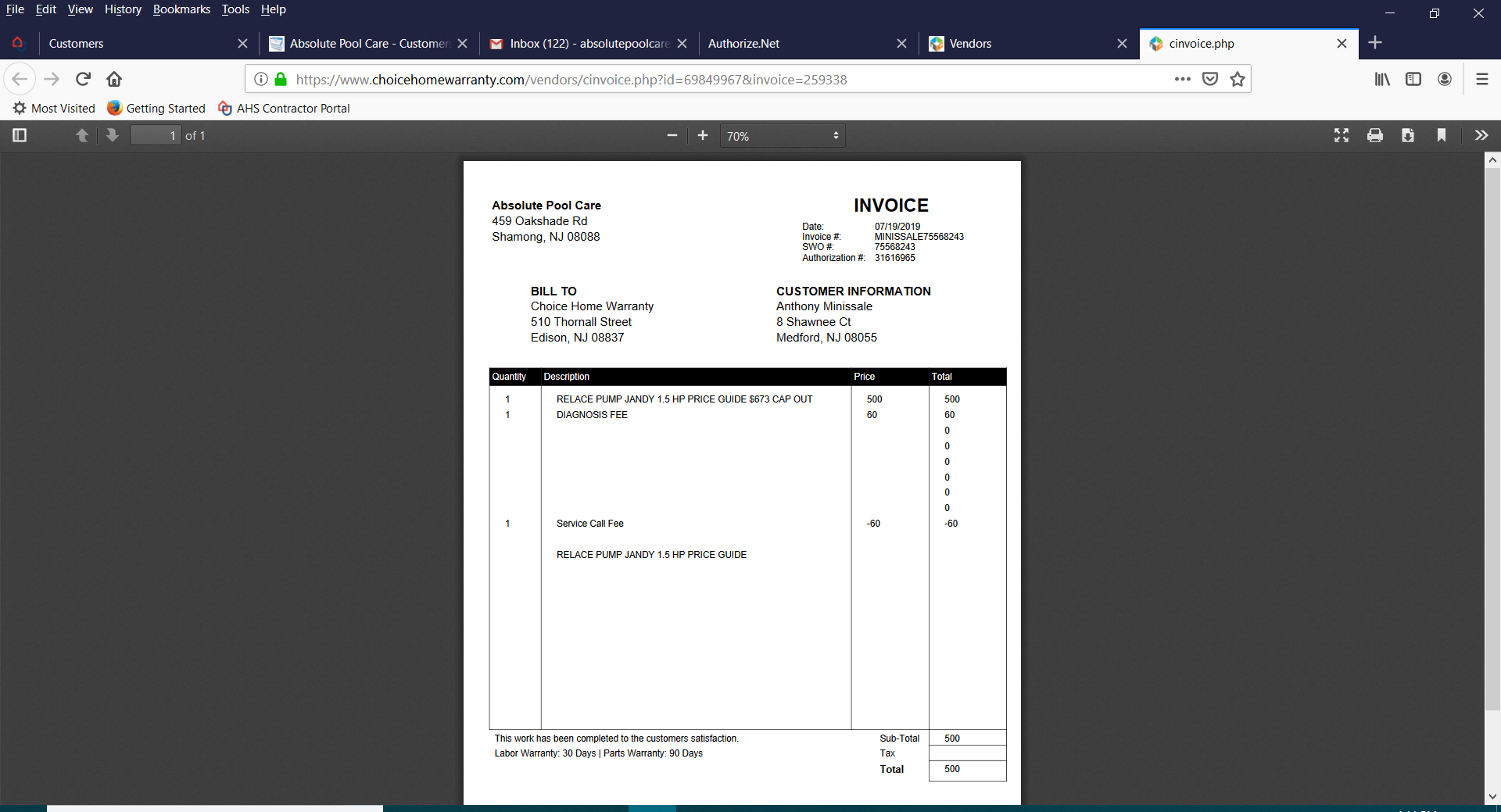Open the page actions three-dot menu

(x=1182, y=79)
